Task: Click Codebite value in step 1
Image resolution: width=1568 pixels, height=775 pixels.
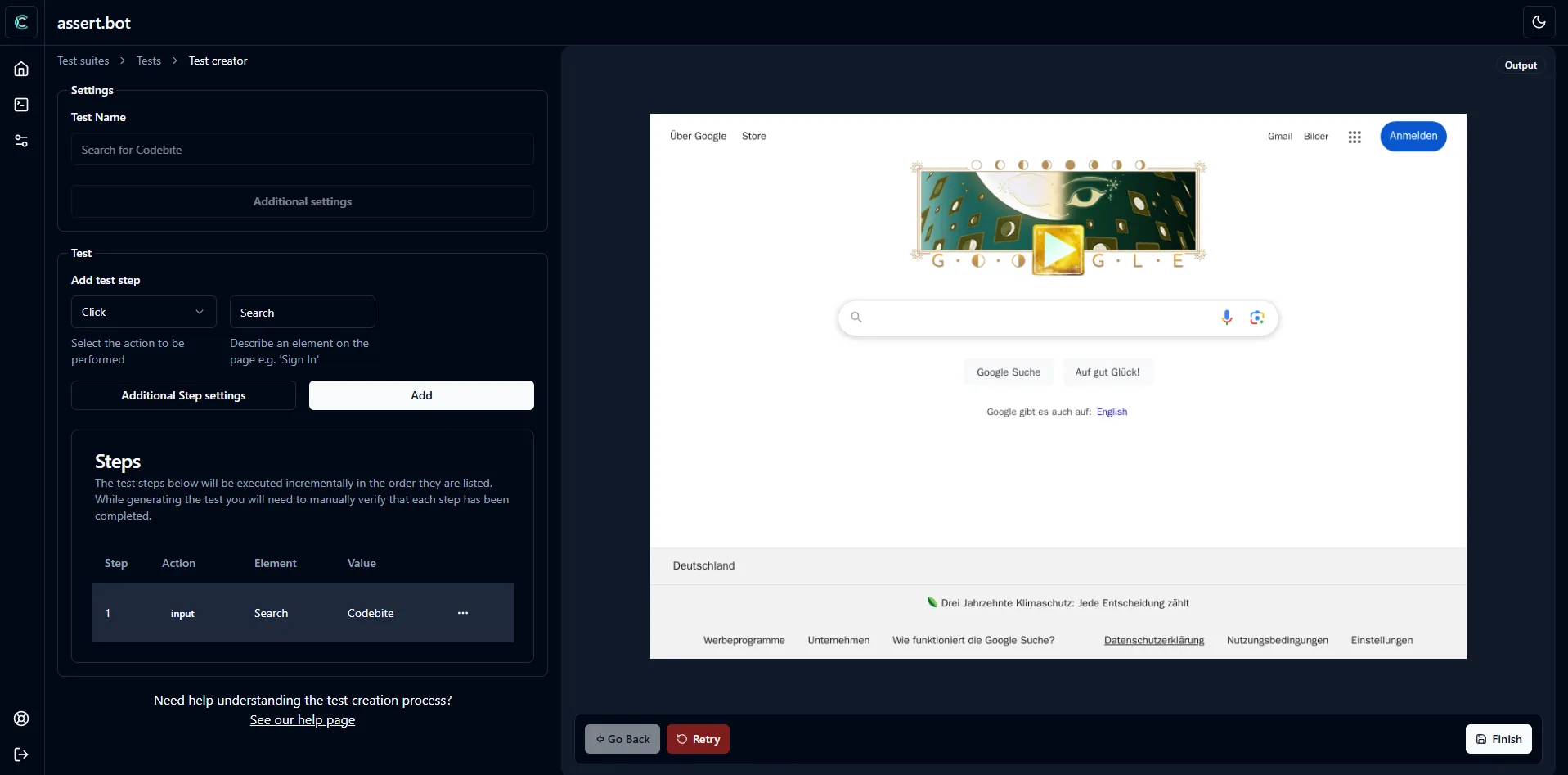Action: (371, 613)
